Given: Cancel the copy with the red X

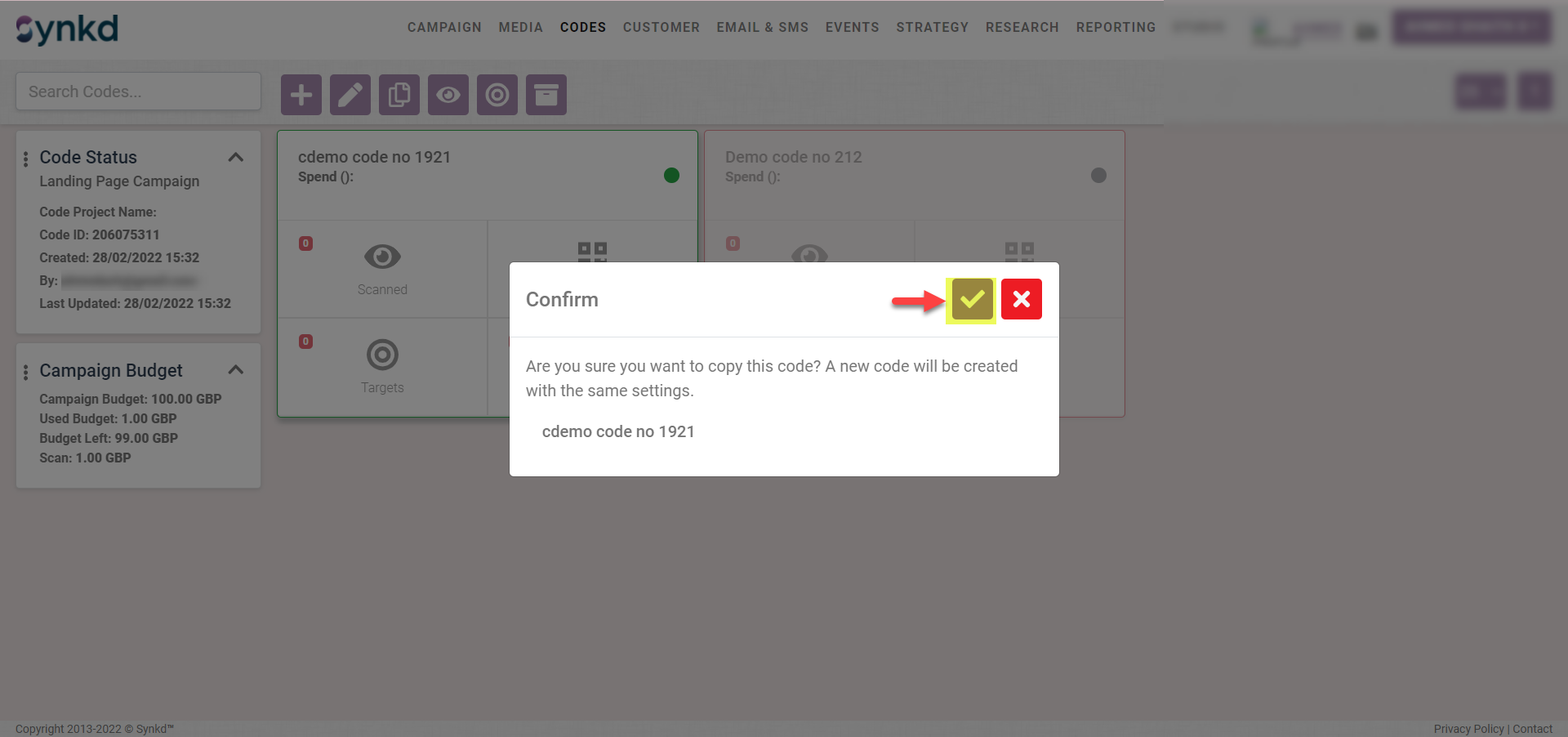Looking at the screenshot, I should [x=1021, y=299].
